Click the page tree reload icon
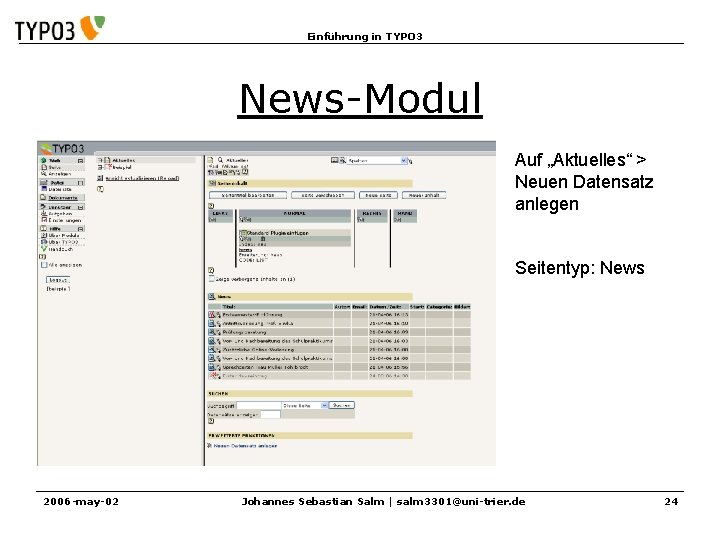The height and width of the screenshot is (540, 720). click(100, 178)
